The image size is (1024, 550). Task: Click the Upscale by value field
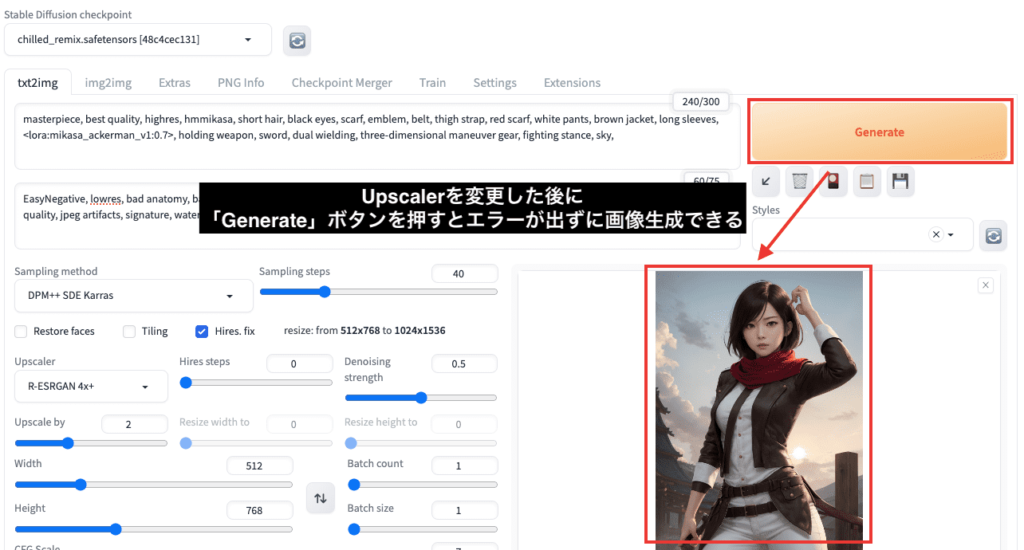coord(135,425)
